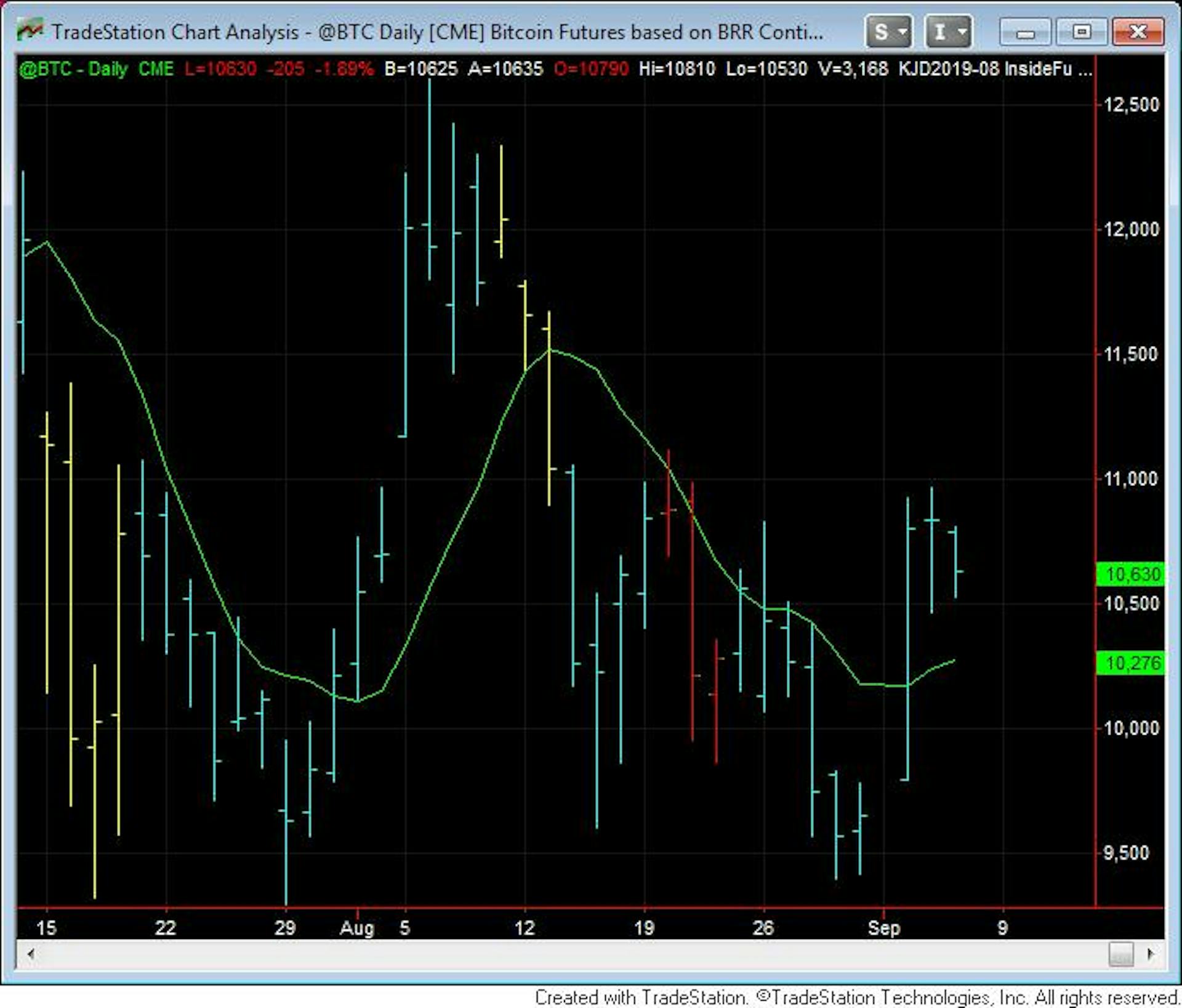The width and height of the screenshot is (1182, 1008).
Task: Click the 26 date axis label
Action: pyautogui.click(x=763, y=927)
